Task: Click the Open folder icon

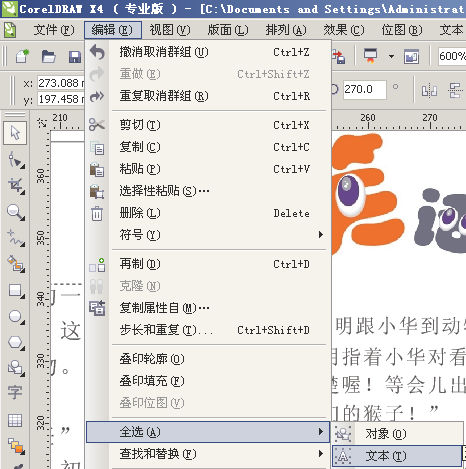Action: point(49,56)
